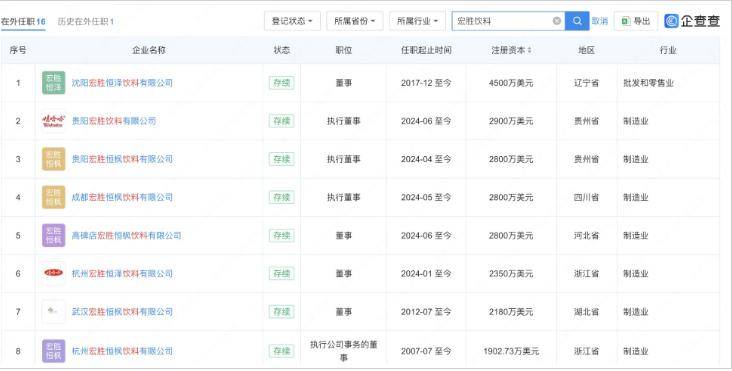Click the 企业名称 column header
This screenshot has height=371, width=732.
coord(149,50)
